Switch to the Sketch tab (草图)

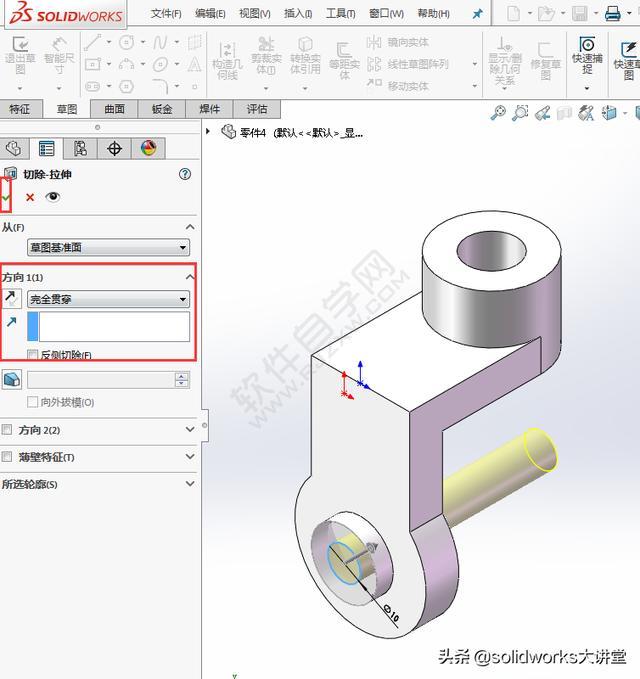coord(67,109)
